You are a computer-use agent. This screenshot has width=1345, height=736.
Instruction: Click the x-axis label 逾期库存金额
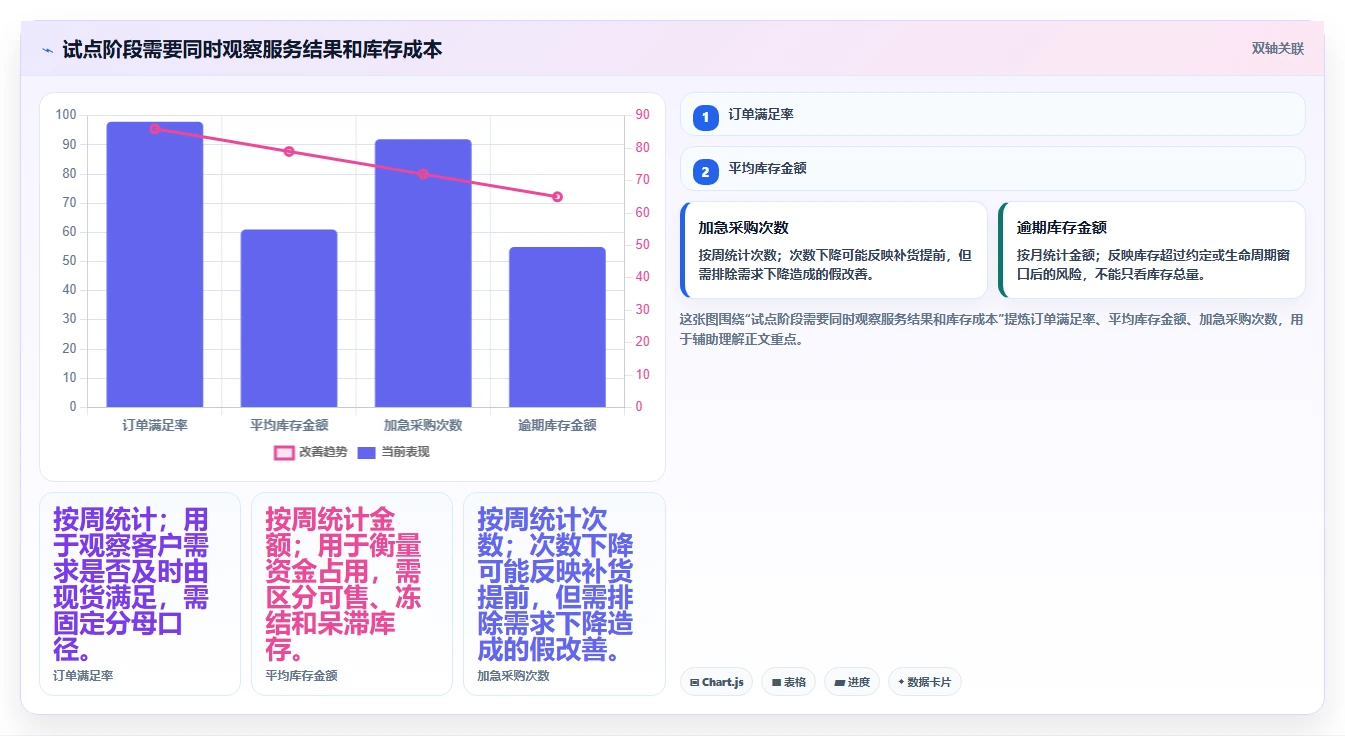tap(557, 425)
